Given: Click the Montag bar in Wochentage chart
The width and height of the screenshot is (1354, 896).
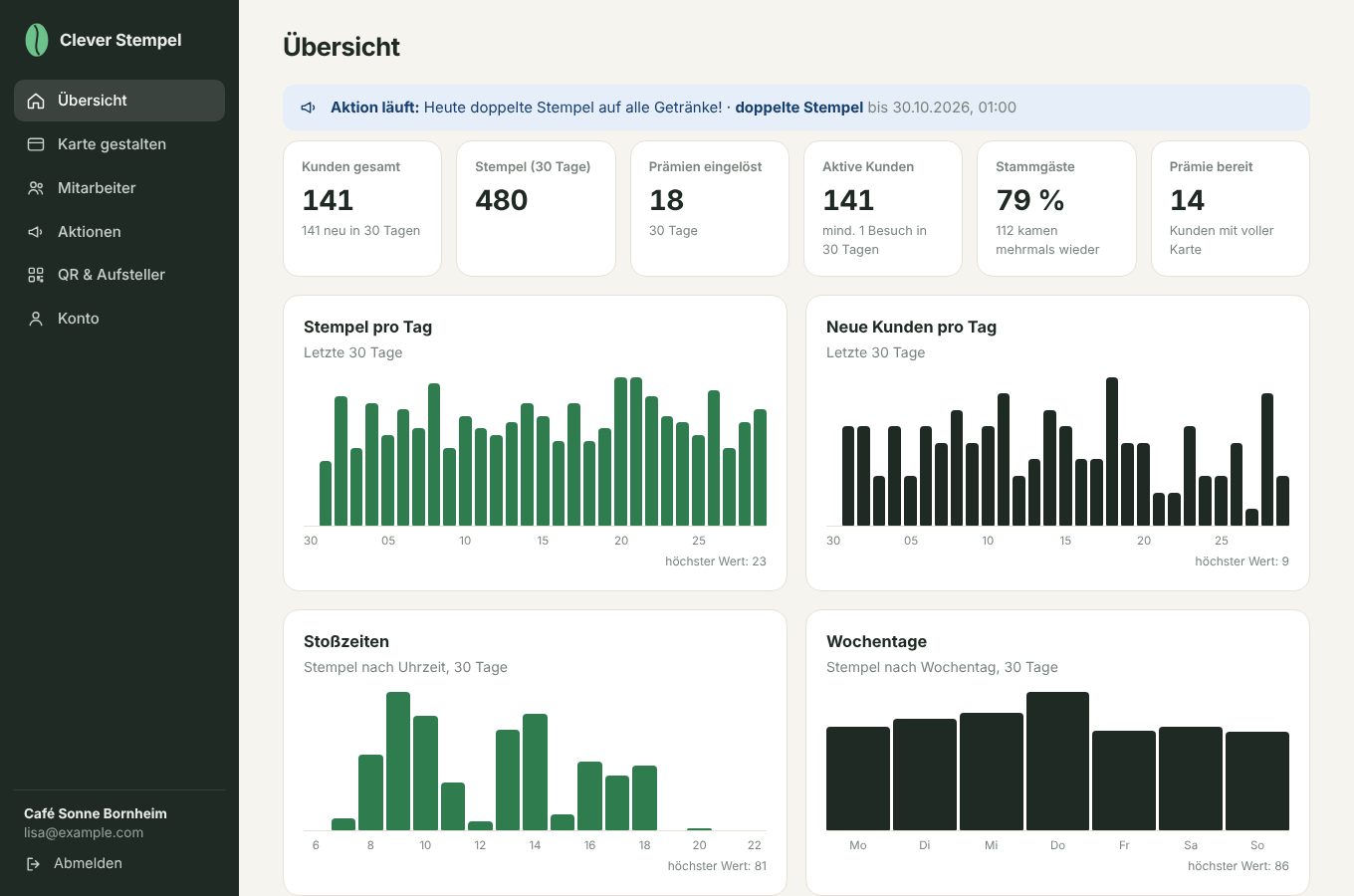Looking at the screenshot, I should pos(858,779).
